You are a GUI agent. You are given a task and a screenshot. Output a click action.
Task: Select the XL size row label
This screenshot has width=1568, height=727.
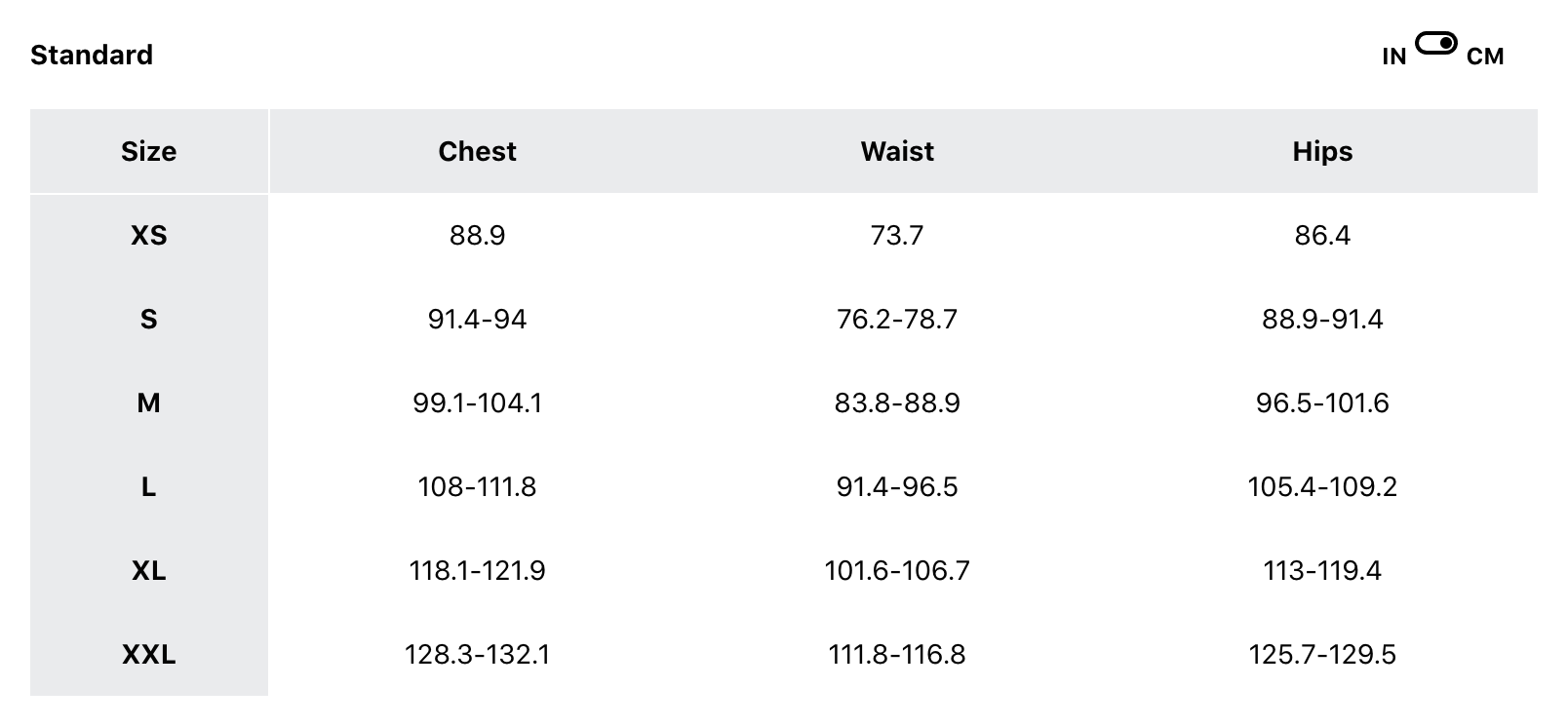click(149, 570)
